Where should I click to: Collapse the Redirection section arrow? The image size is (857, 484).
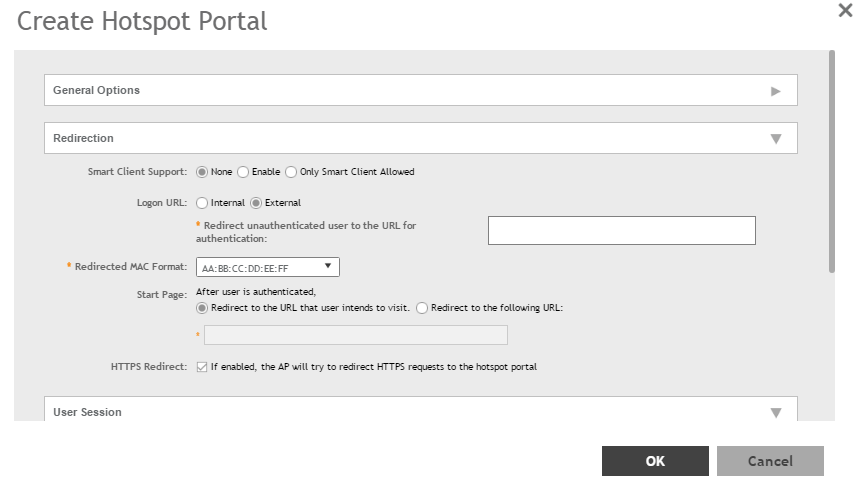coord(775,139)
